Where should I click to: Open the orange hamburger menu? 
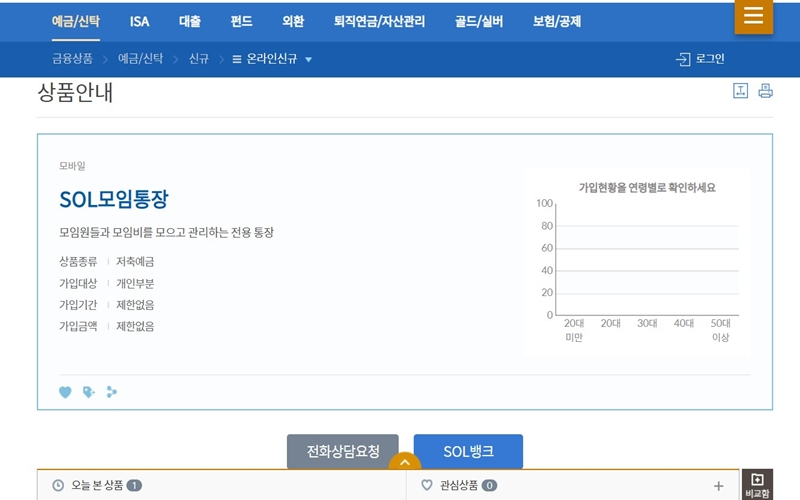pos(754,16)
